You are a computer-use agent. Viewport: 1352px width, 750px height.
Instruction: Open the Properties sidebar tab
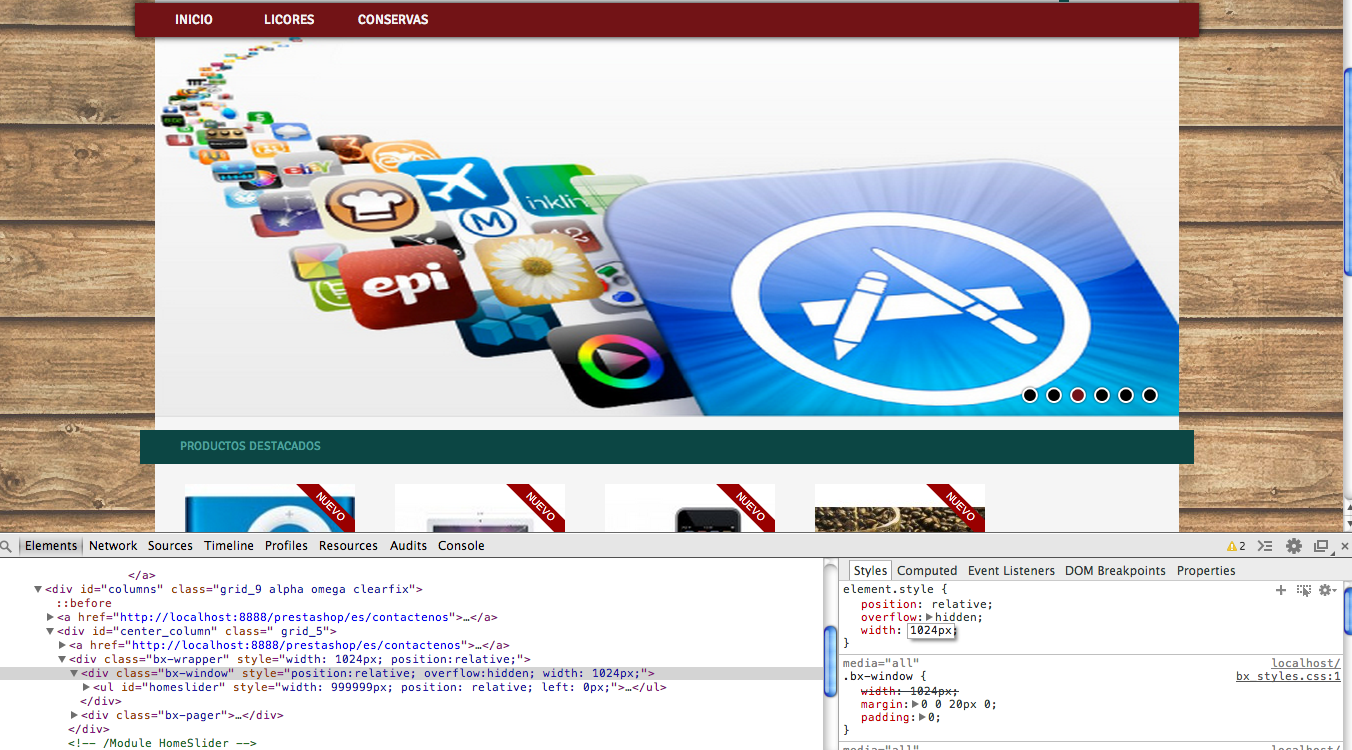pos(1206,571)
